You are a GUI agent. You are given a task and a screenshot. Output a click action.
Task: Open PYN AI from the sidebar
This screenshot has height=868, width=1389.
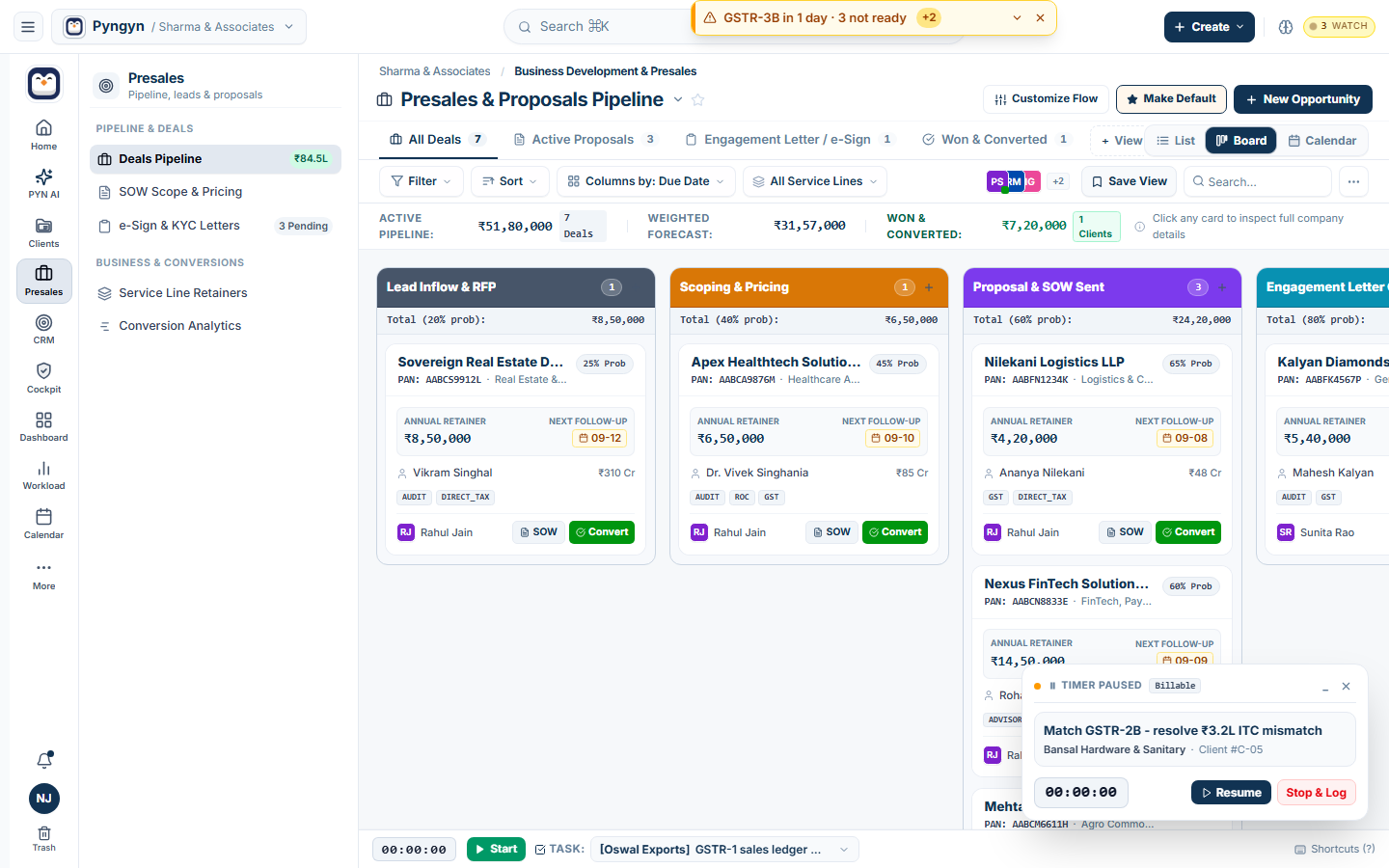click(43, 183)
